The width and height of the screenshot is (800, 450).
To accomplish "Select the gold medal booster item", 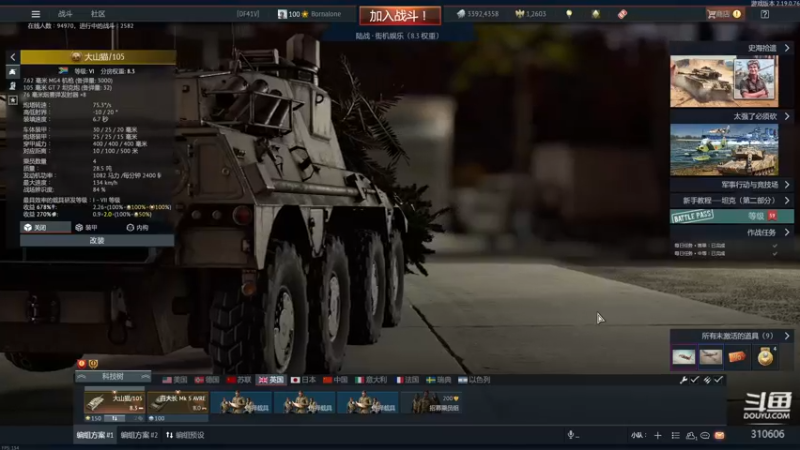I will pyautogui.click(x=765, y=357).
